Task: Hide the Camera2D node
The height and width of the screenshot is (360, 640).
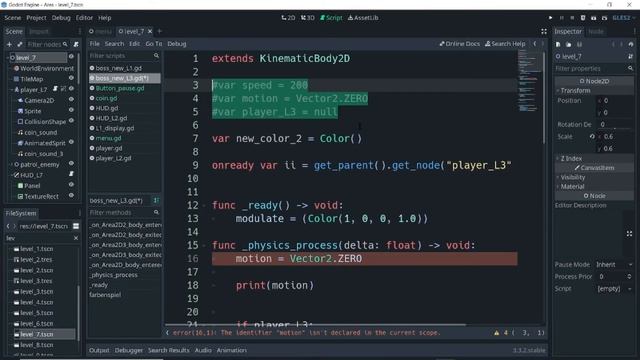Action: pyautogui.click(x=71, y=99)
